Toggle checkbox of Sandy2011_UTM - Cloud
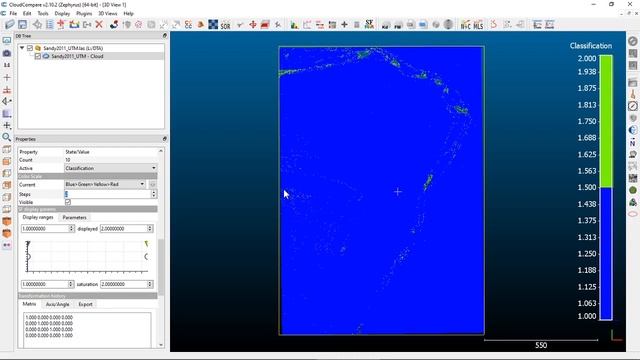640x360 pixels. pos(38,56)
